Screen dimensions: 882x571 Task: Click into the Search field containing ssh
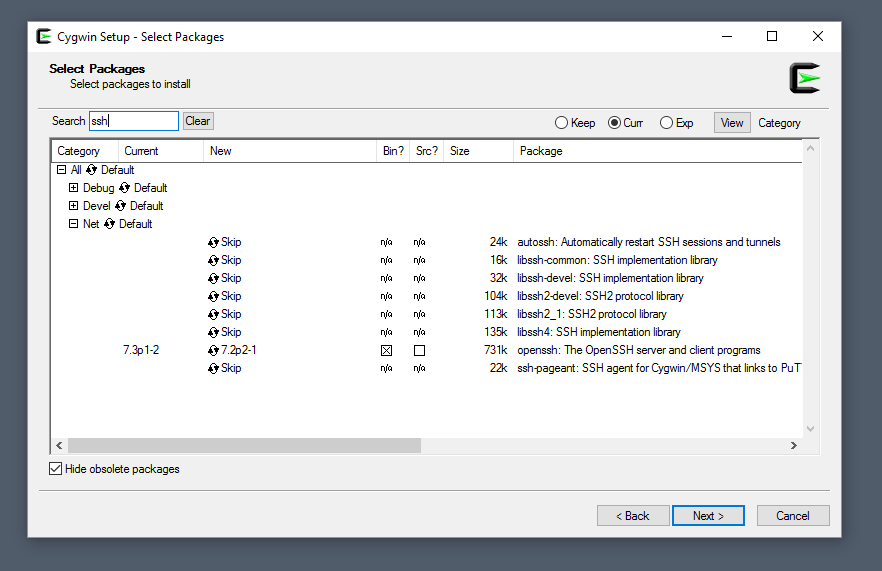[134, 121]
